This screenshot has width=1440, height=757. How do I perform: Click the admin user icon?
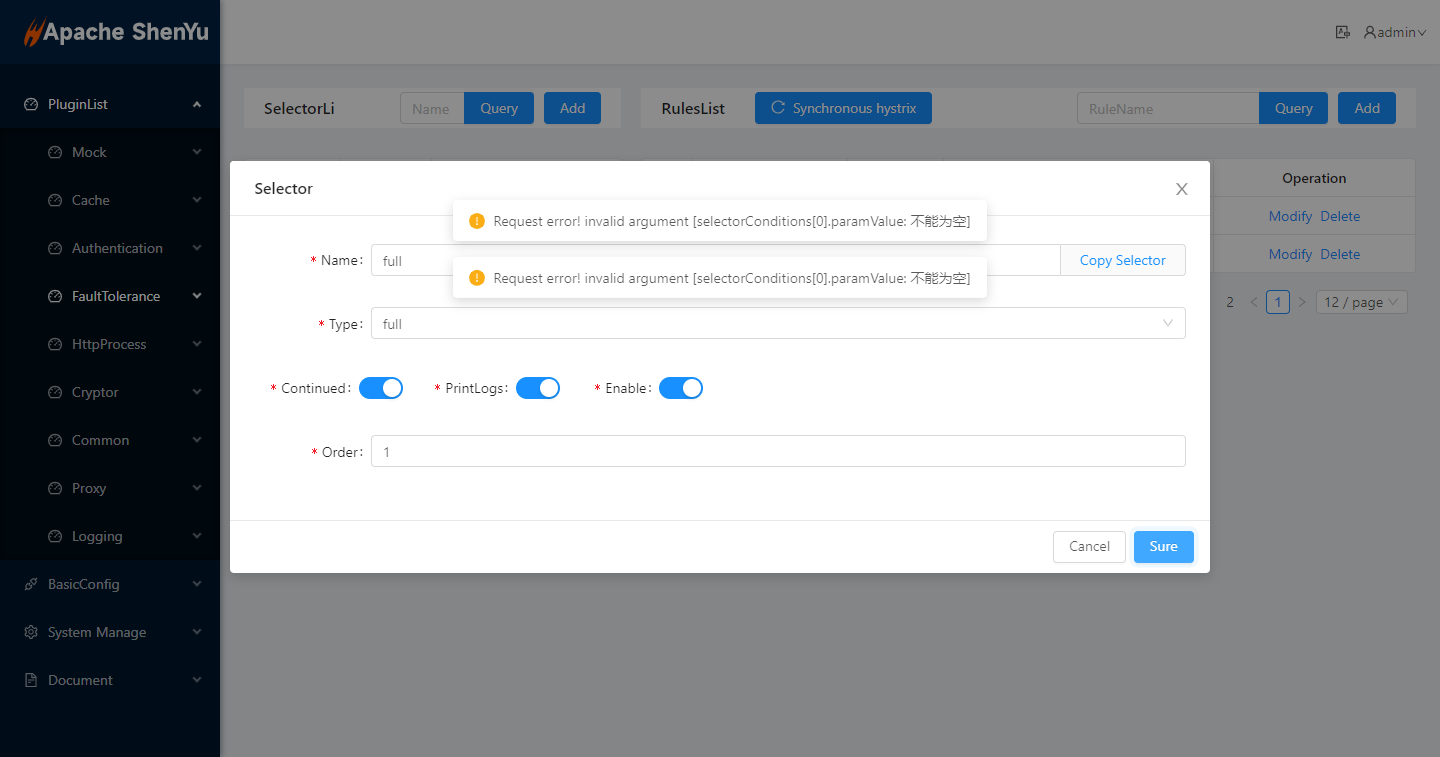[x=1370, y=32]
